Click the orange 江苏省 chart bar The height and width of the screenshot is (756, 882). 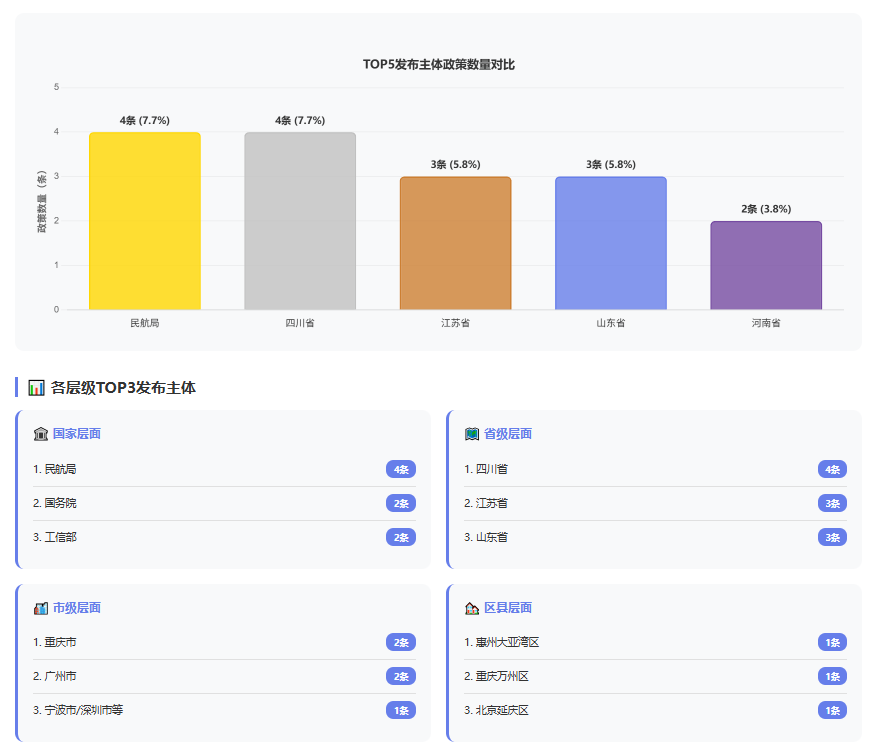[x=455, y=243]
